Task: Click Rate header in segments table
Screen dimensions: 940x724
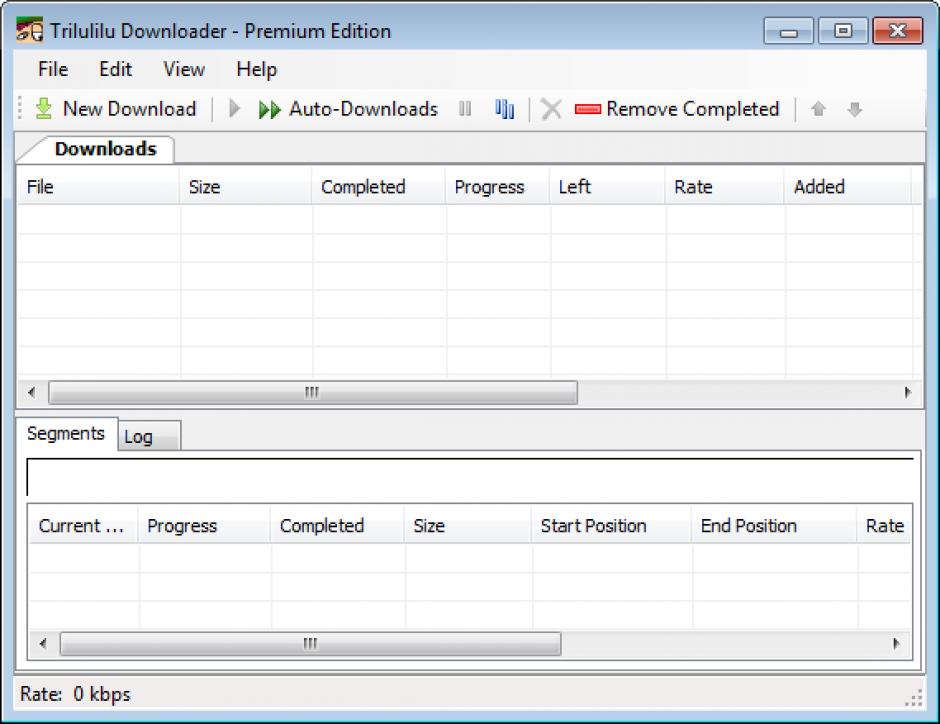Action: (884, 526)
